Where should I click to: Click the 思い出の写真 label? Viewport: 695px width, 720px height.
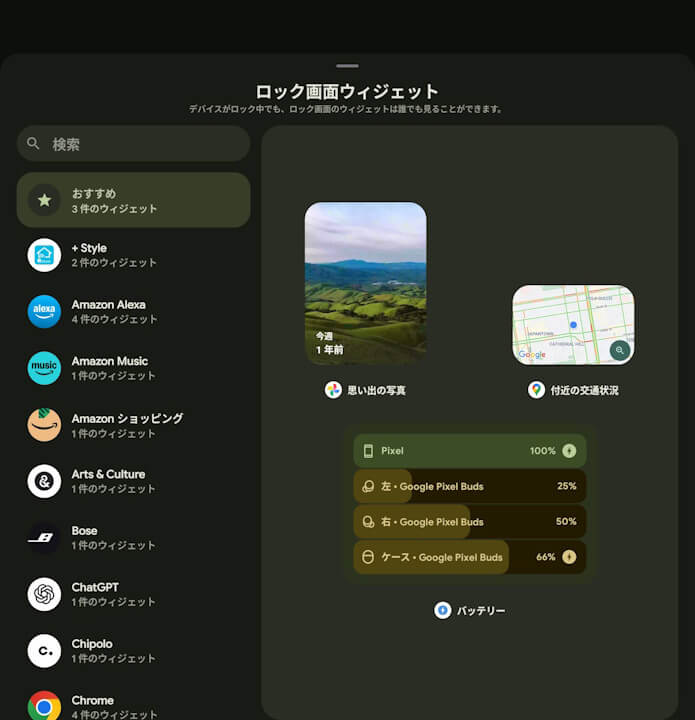click(376, 391)
